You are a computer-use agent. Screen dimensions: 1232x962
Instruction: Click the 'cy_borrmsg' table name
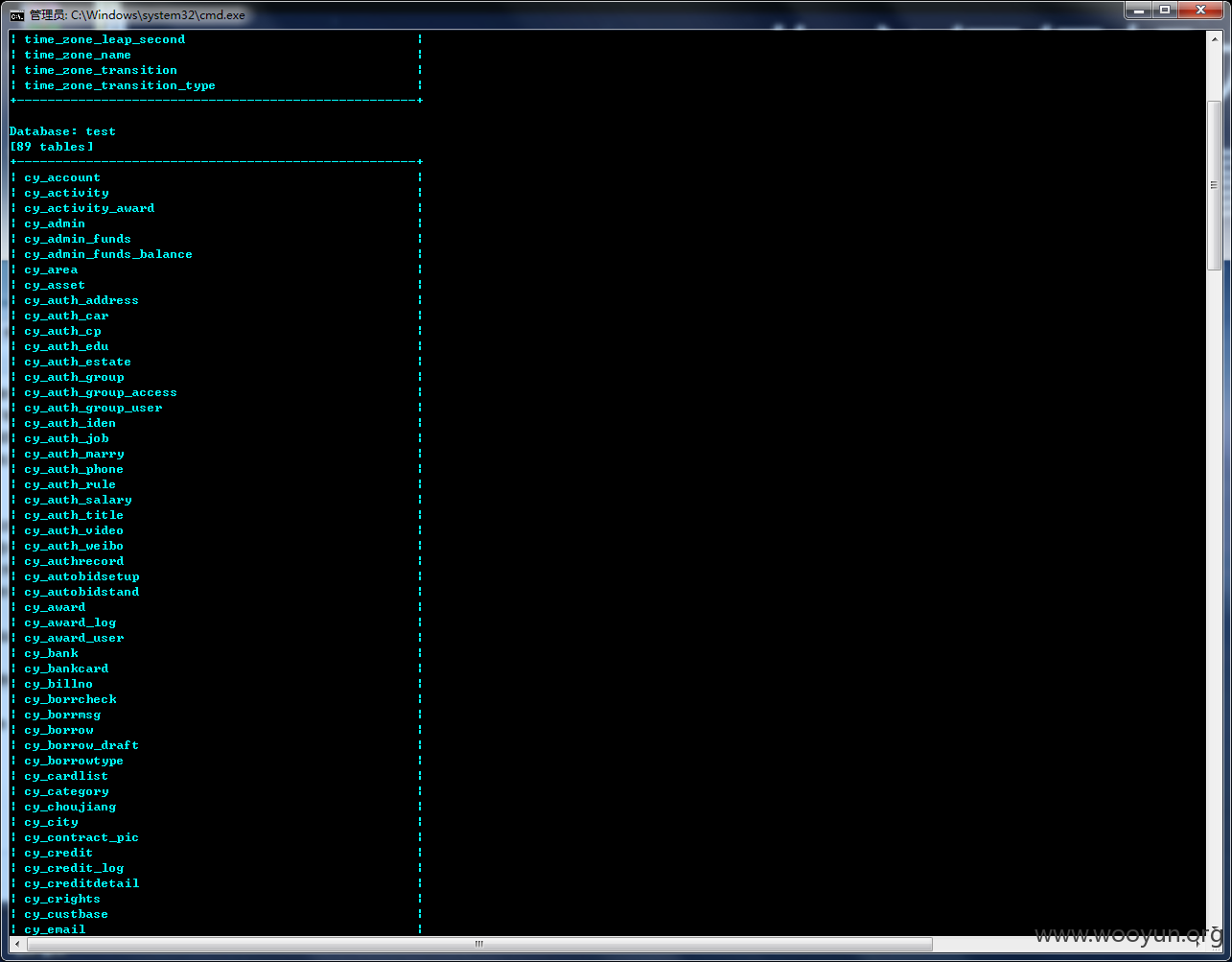click(62, 715)
